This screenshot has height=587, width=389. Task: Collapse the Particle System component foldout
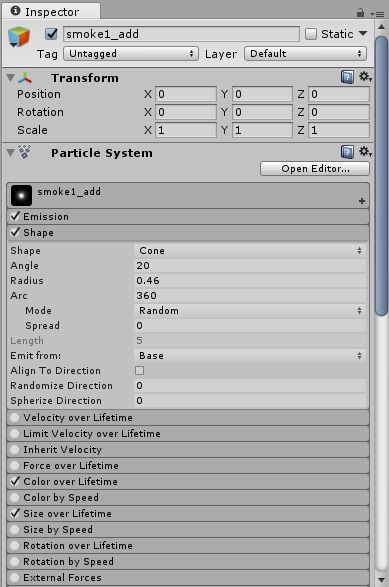coord(10,153)
